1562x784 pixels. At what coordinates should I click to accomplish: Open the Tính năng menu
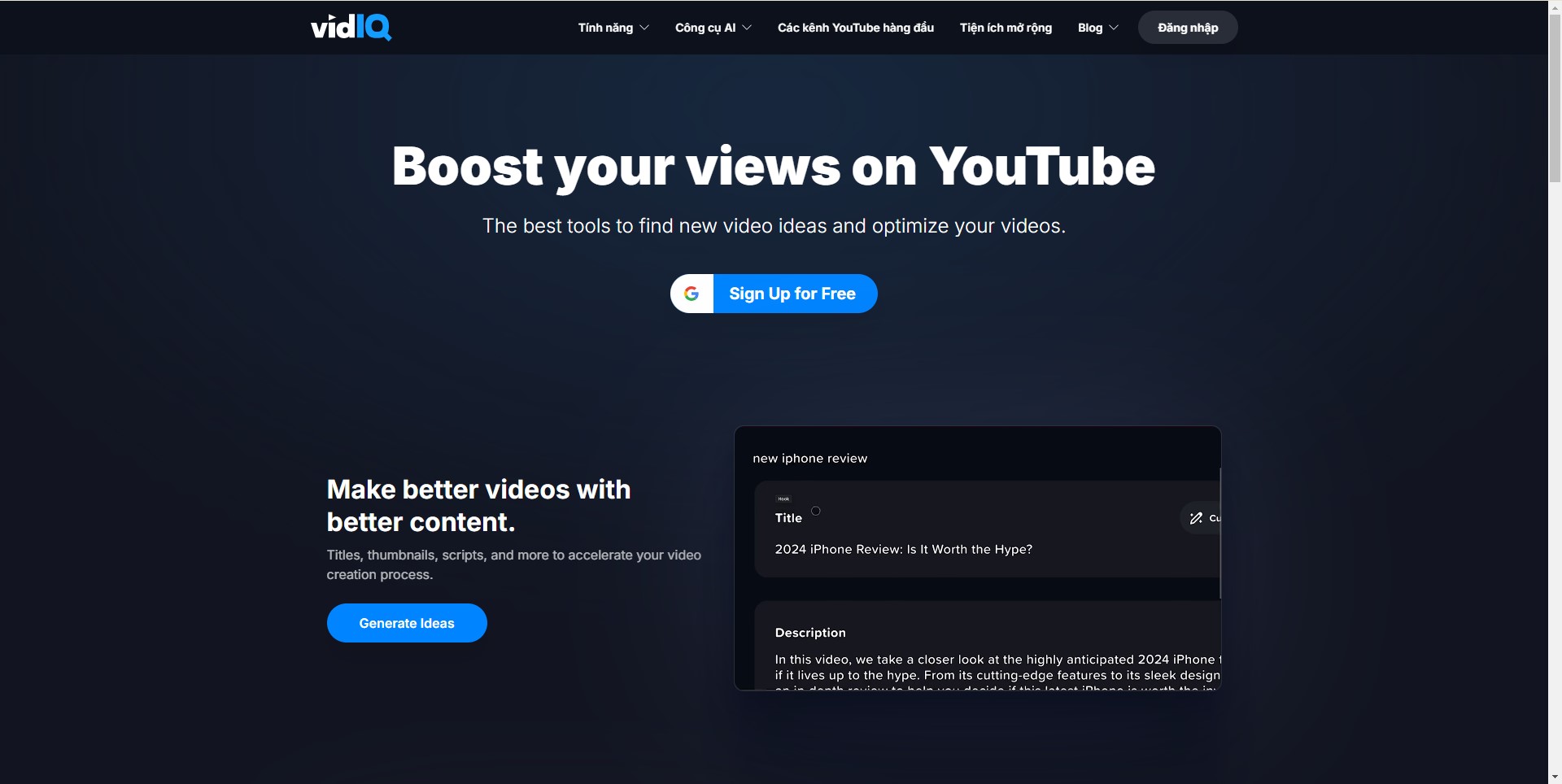[605, 28]
